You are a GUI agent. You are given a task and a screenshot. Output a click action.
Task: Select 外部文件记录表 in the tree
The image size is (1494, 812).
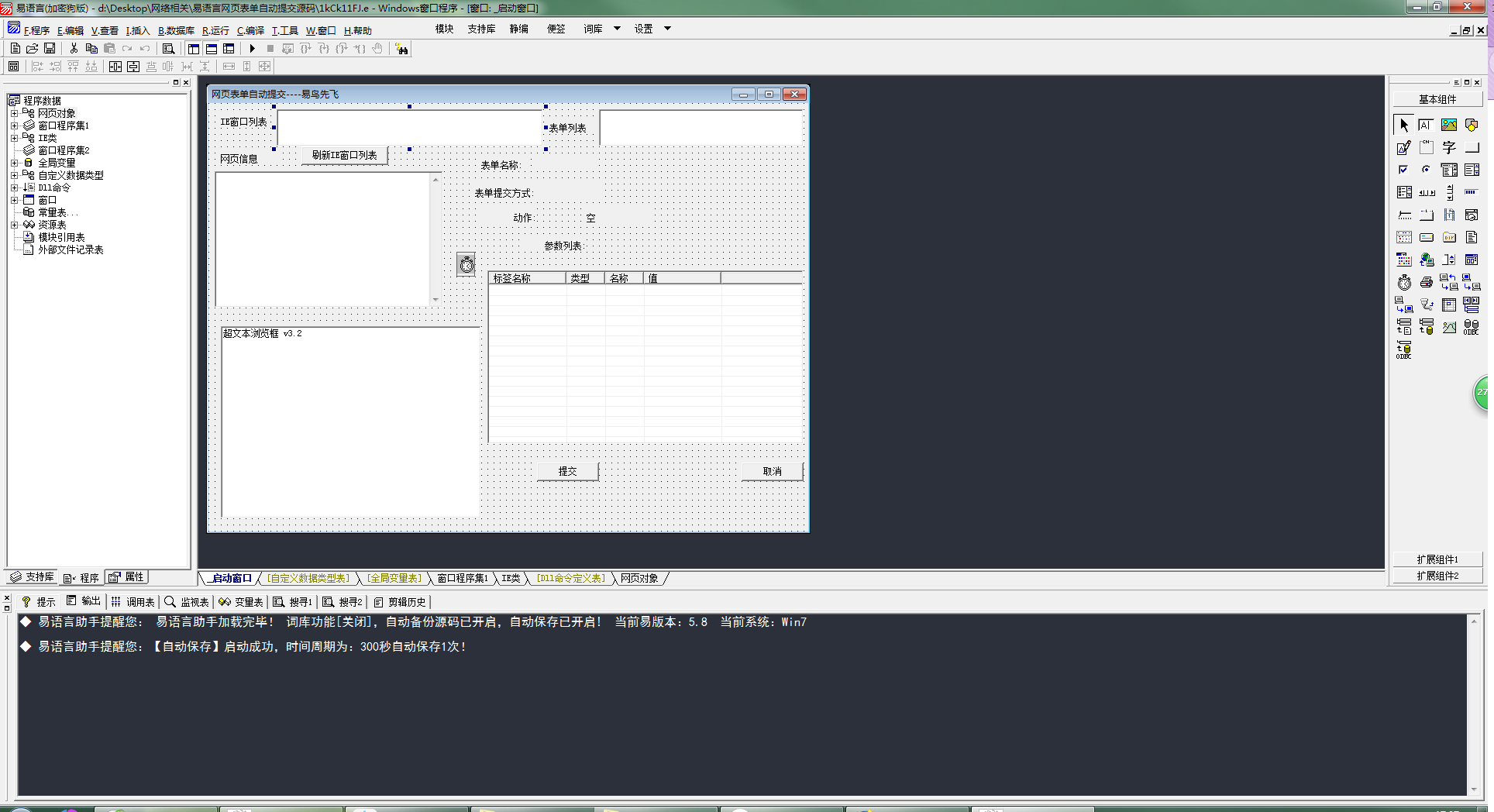click(x=71, y=249)
